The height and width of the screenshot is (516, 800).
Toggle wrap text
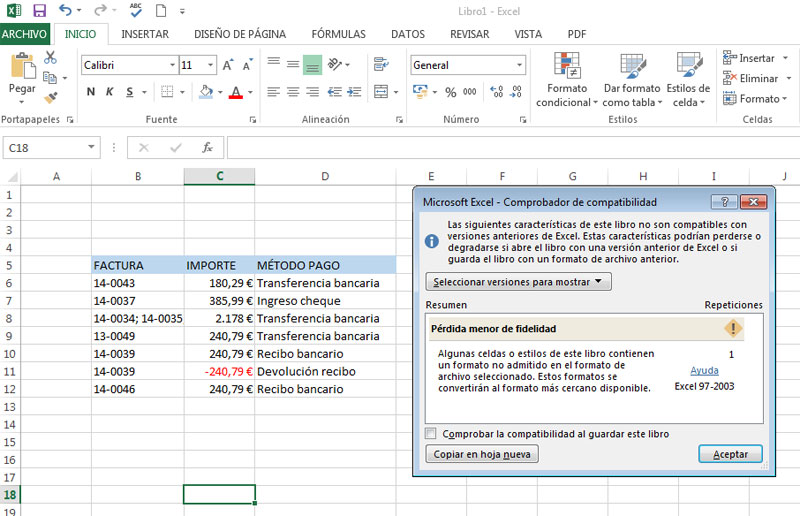coord(381,64)
